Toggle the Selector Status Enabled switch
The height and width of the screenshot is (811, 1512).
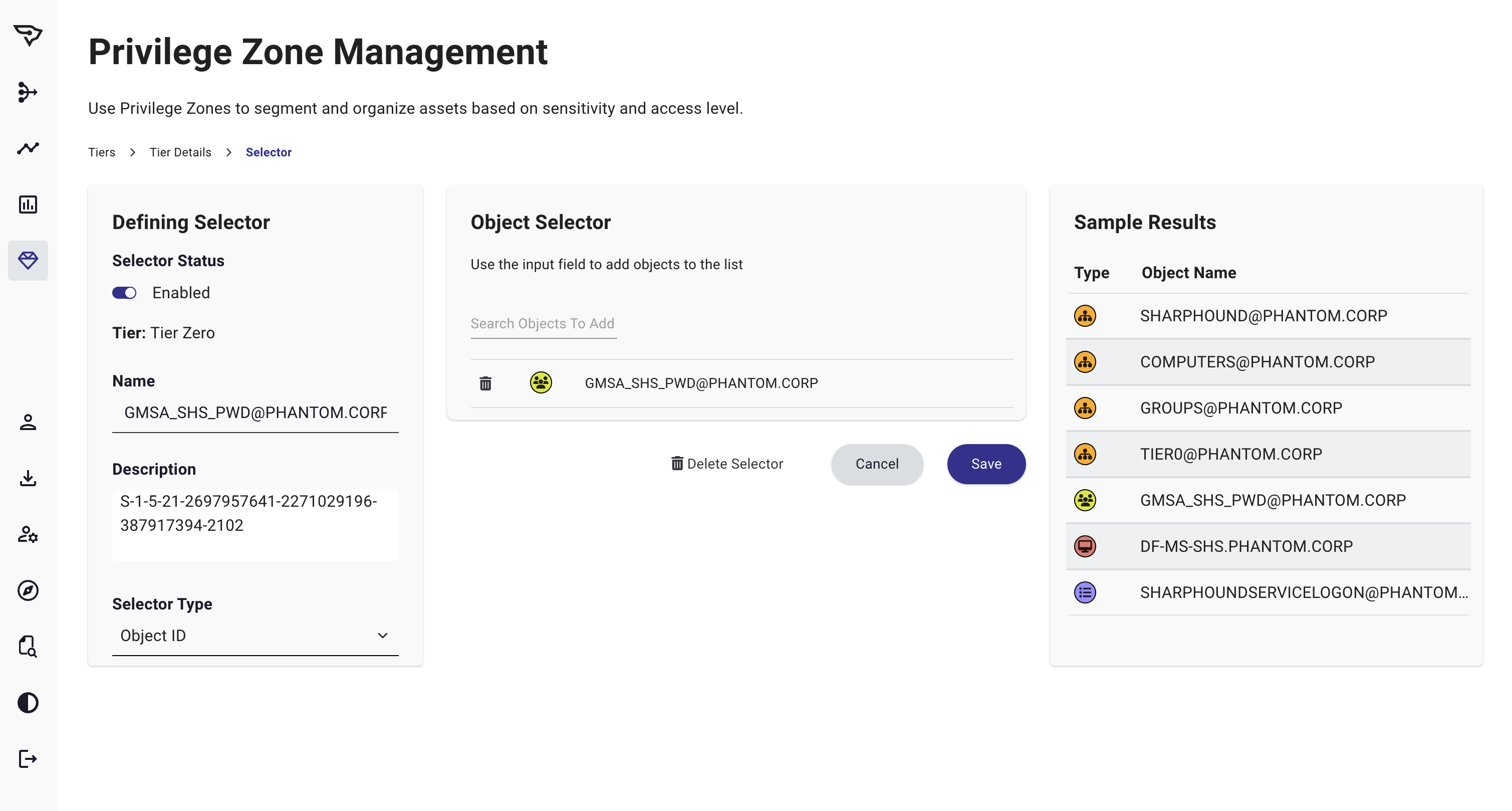pyautogui.click(x=124, y=292)
